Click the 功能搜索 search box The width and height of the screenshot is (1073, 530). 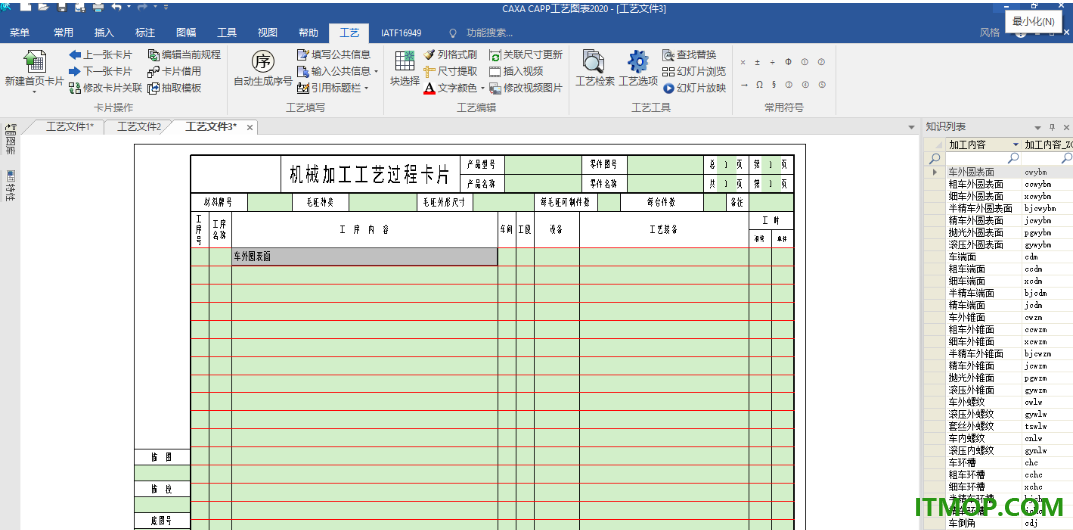tap(489, 33)
